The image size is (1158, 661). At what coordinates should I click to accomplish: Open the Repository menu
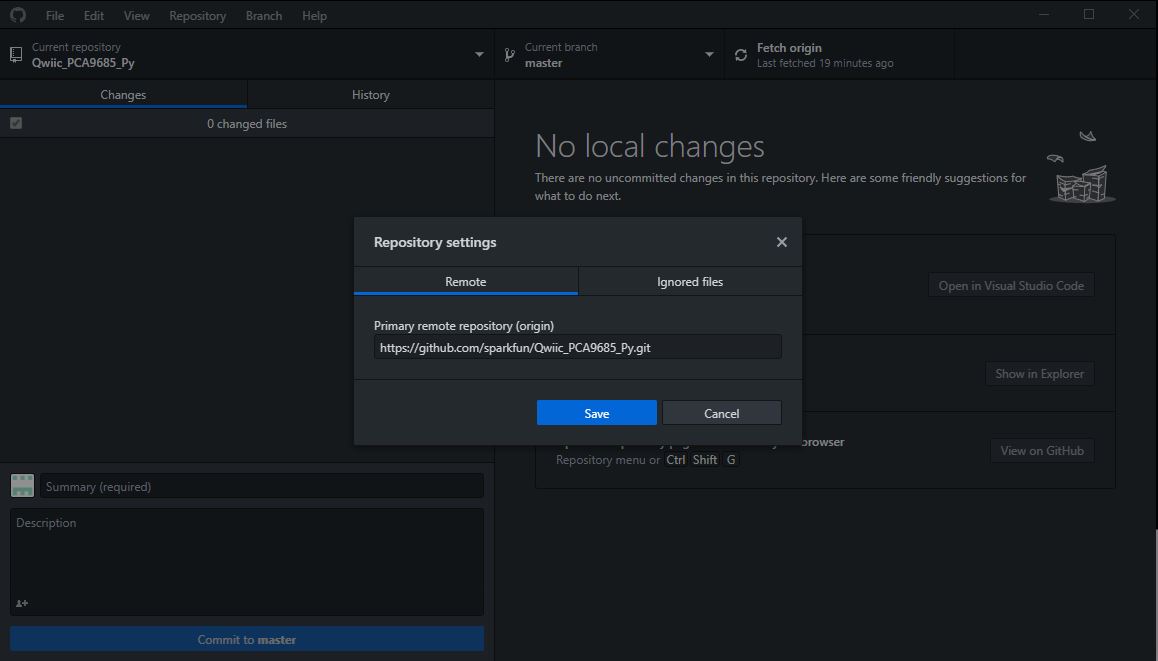point(197,15)
